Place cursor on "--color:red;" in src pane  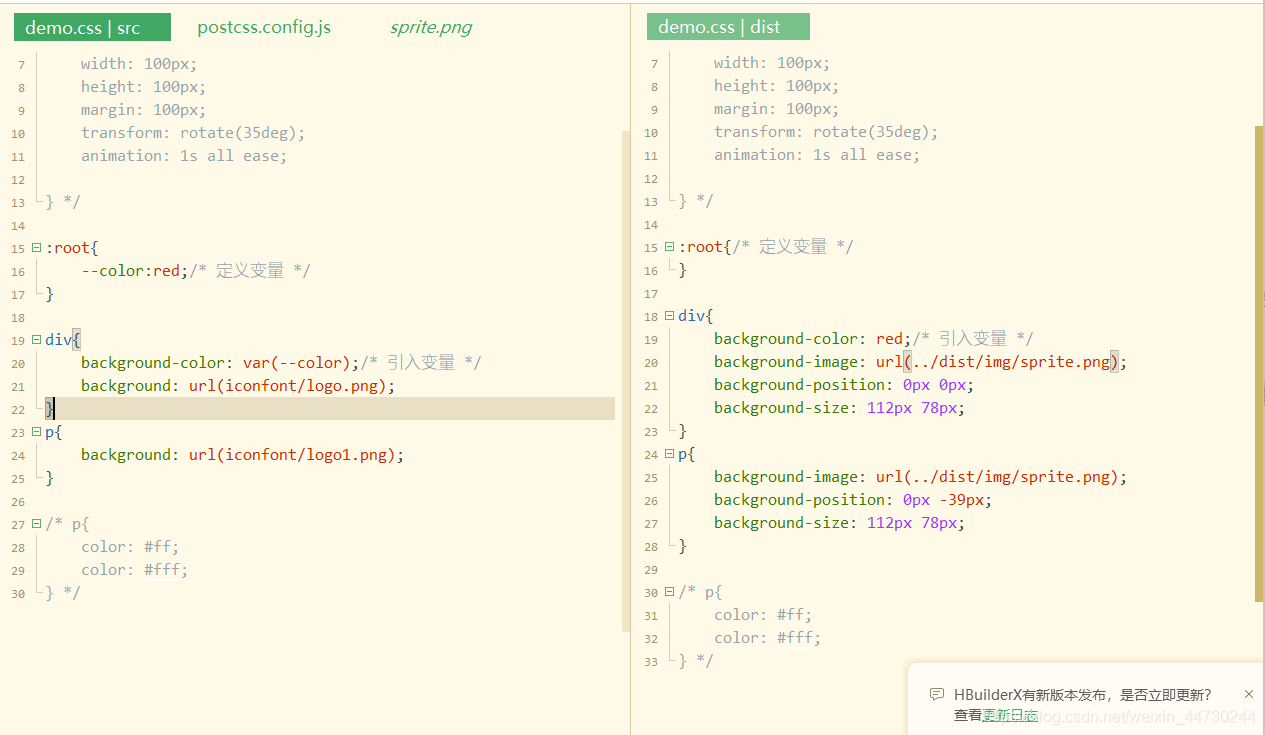click(x=135, y=271)
